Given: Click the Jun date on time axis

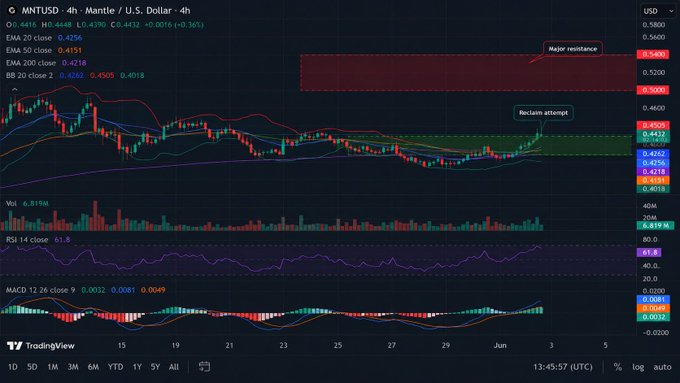Looking at the screenshot, I should (500, 346).
